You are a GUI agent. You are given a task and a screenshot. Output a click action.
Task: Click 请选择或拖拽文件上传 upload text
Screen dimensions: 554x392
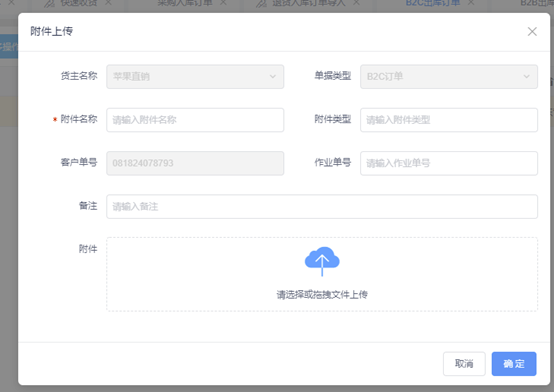pyautogui.click(x=322, y=294)
